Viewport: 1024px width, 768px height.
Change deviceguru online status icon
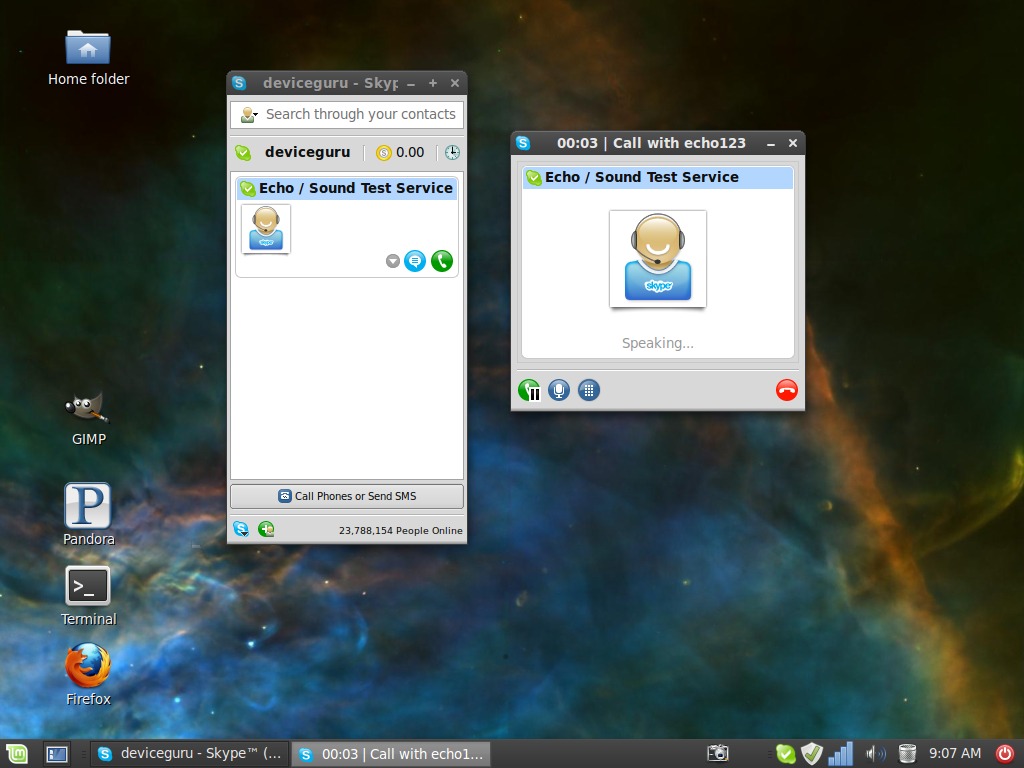tap(243, 153)
